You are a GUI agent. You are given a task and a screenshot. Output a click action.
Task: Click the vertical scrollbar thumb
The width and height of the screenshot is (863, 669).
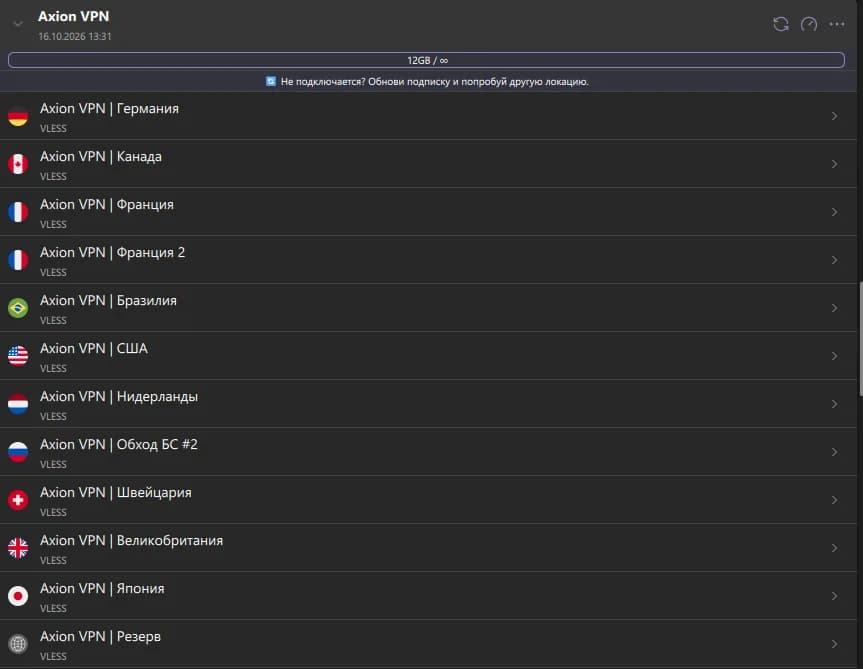[x=860, y=338]
